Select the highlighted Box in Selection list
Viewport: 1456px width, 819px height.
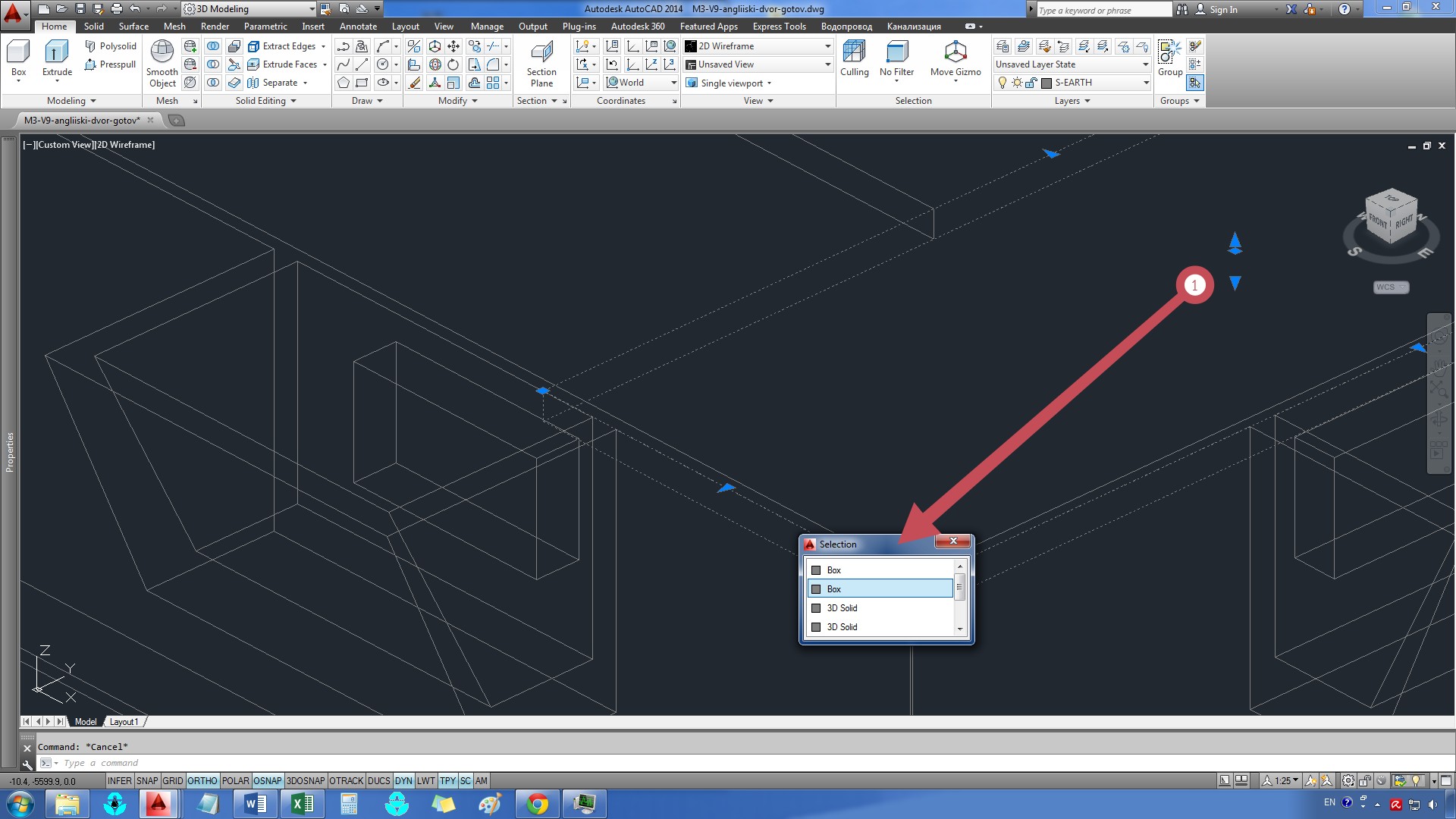click(880, 589)
